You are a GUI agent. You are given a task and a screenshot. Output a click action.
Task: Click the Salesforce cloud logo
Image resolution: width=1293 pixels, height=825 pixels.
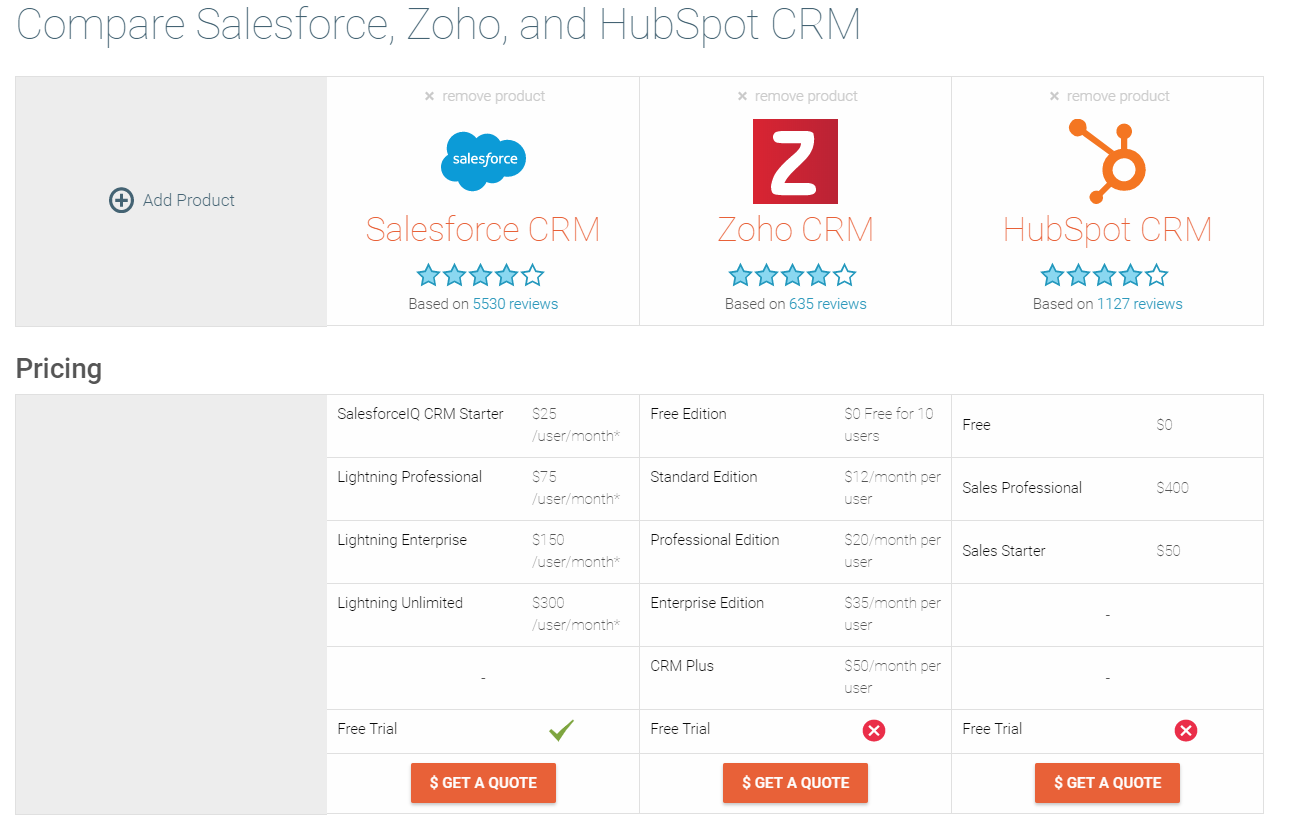coord(483,161)
